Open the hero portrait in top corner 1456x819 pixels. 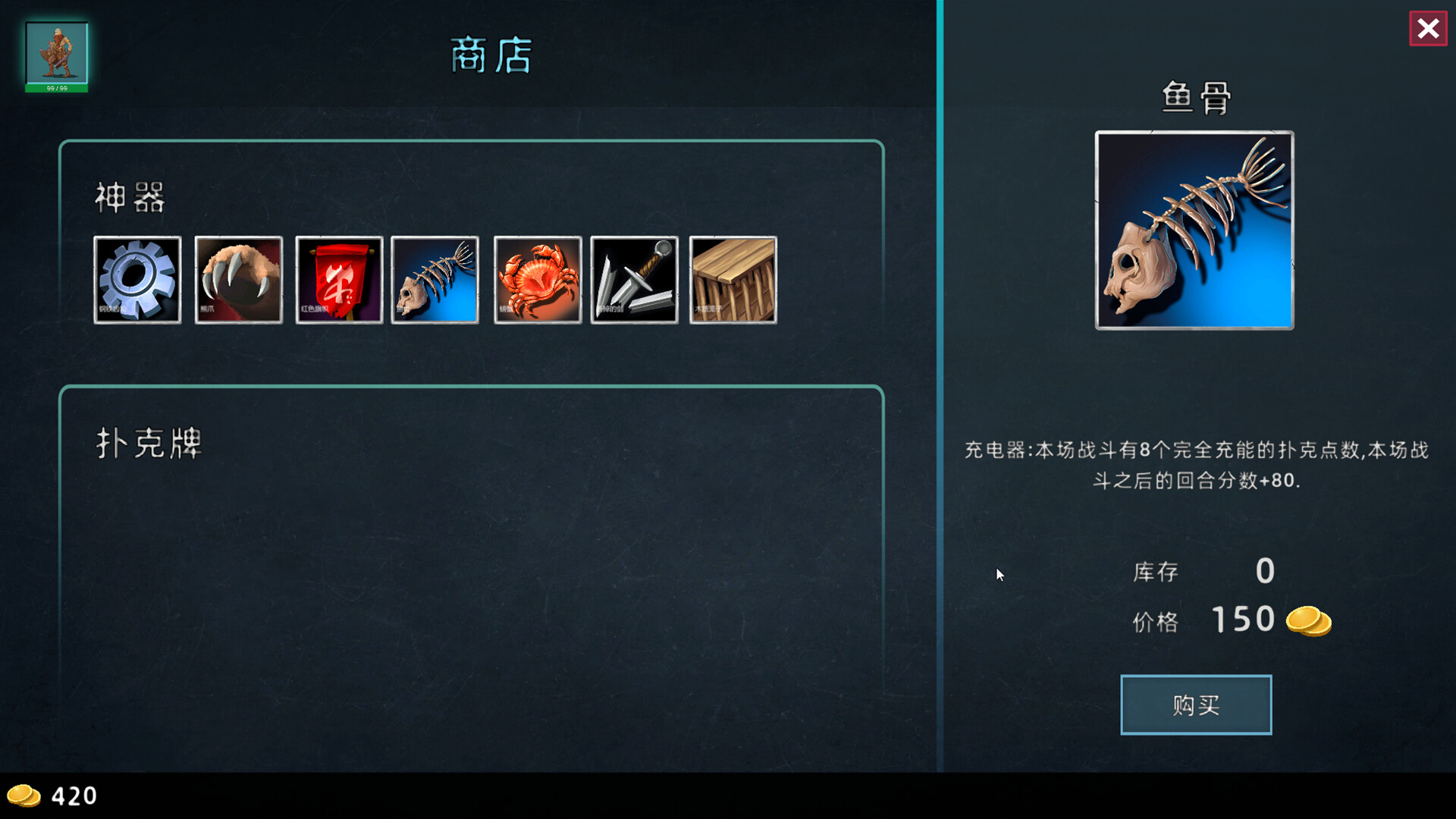57,52
